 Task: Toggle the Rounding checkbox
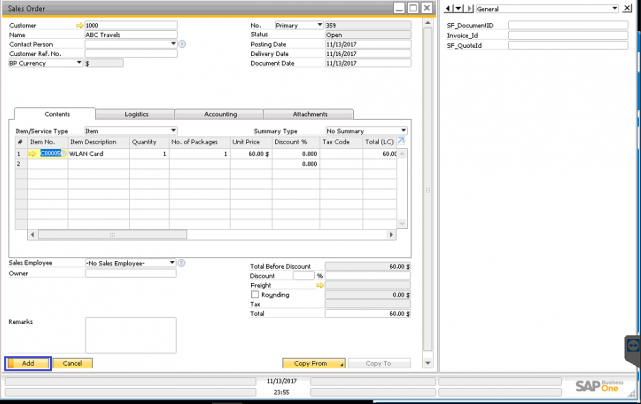pyautogui.click(x=255, y=294)
